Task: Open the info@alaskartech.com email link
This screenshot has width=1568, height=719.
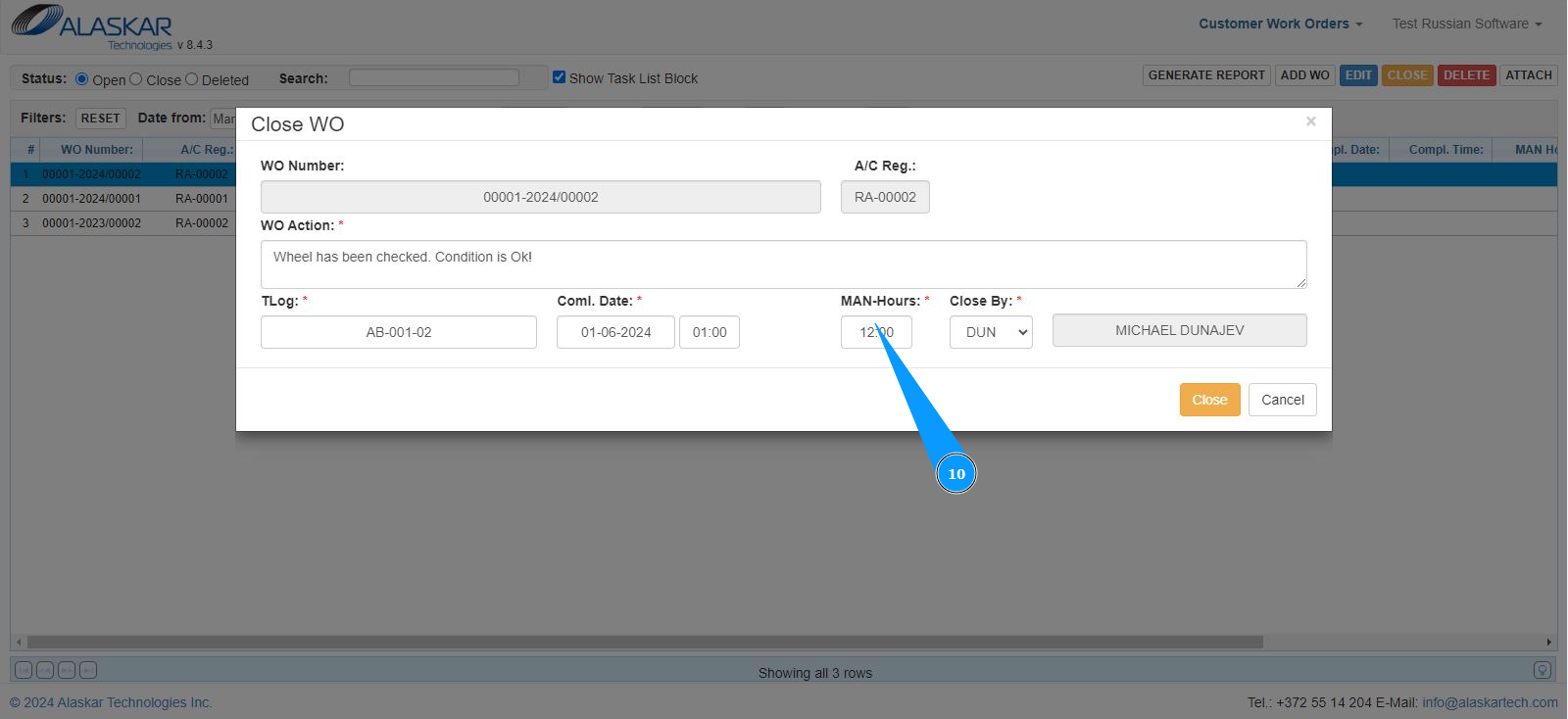Action: pyautogui.click(x=1490, y=702)
